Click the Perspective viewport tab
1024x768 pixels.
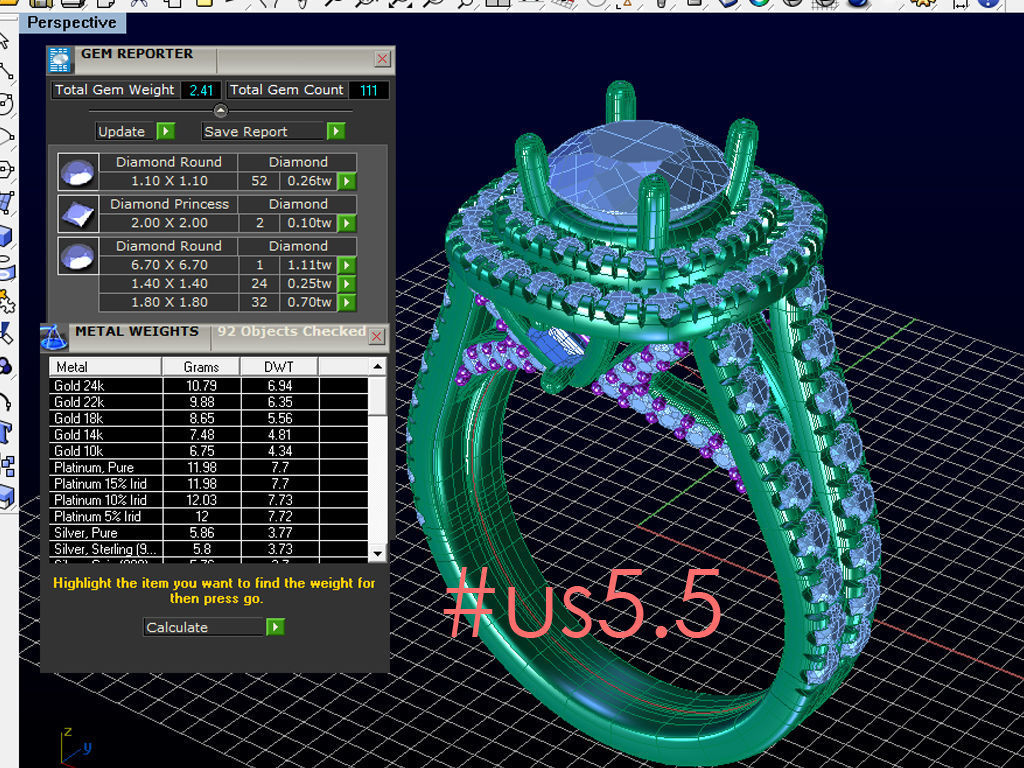[72, 23]
